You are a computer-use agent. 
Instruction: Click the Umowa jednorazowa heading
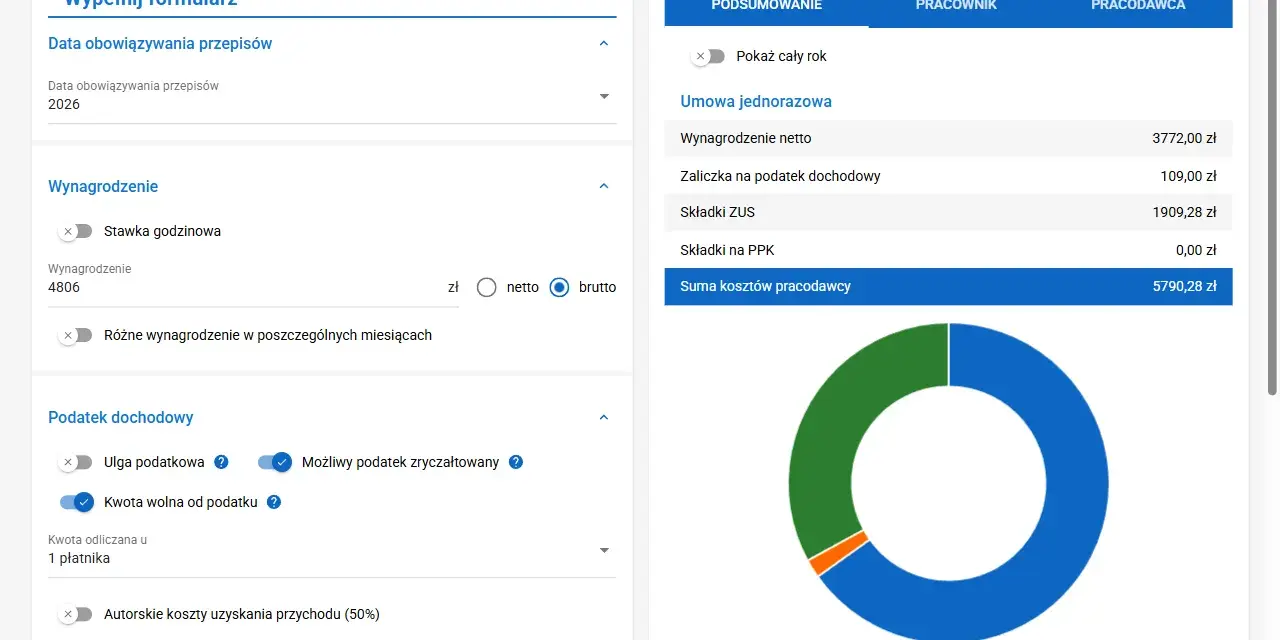click(x=756, y=101)
